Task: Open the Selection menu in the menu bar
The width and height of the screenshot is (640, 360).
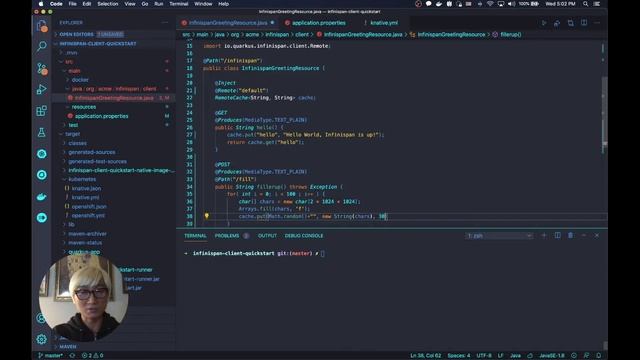Action: coord(107,4)
